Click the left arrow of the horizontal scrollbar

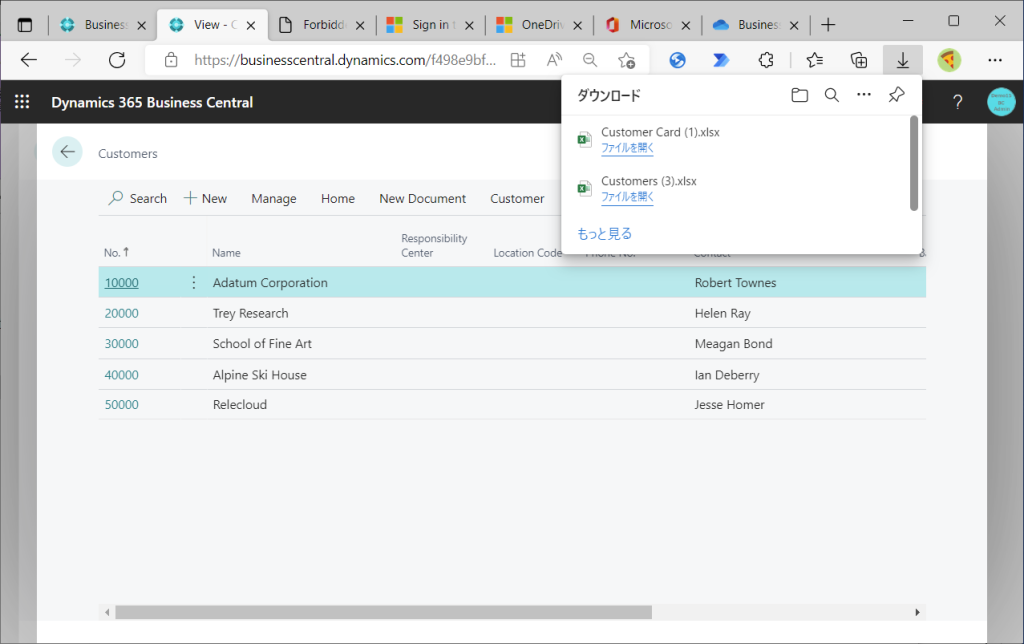[107, 612]
